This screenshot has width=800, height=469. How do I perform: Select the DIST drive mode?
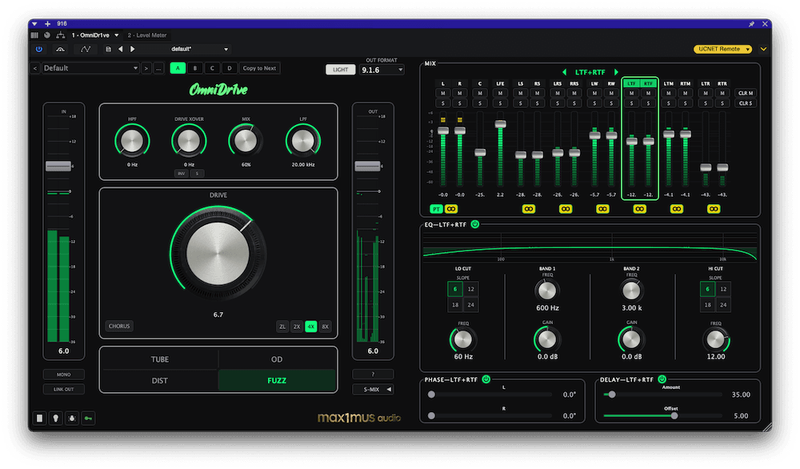click(x=160, y=381)
